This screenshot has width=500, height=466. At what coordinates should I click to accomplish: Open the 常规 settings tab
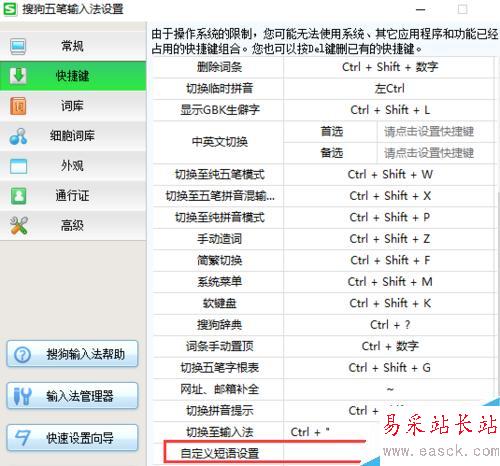coord(73,46)
